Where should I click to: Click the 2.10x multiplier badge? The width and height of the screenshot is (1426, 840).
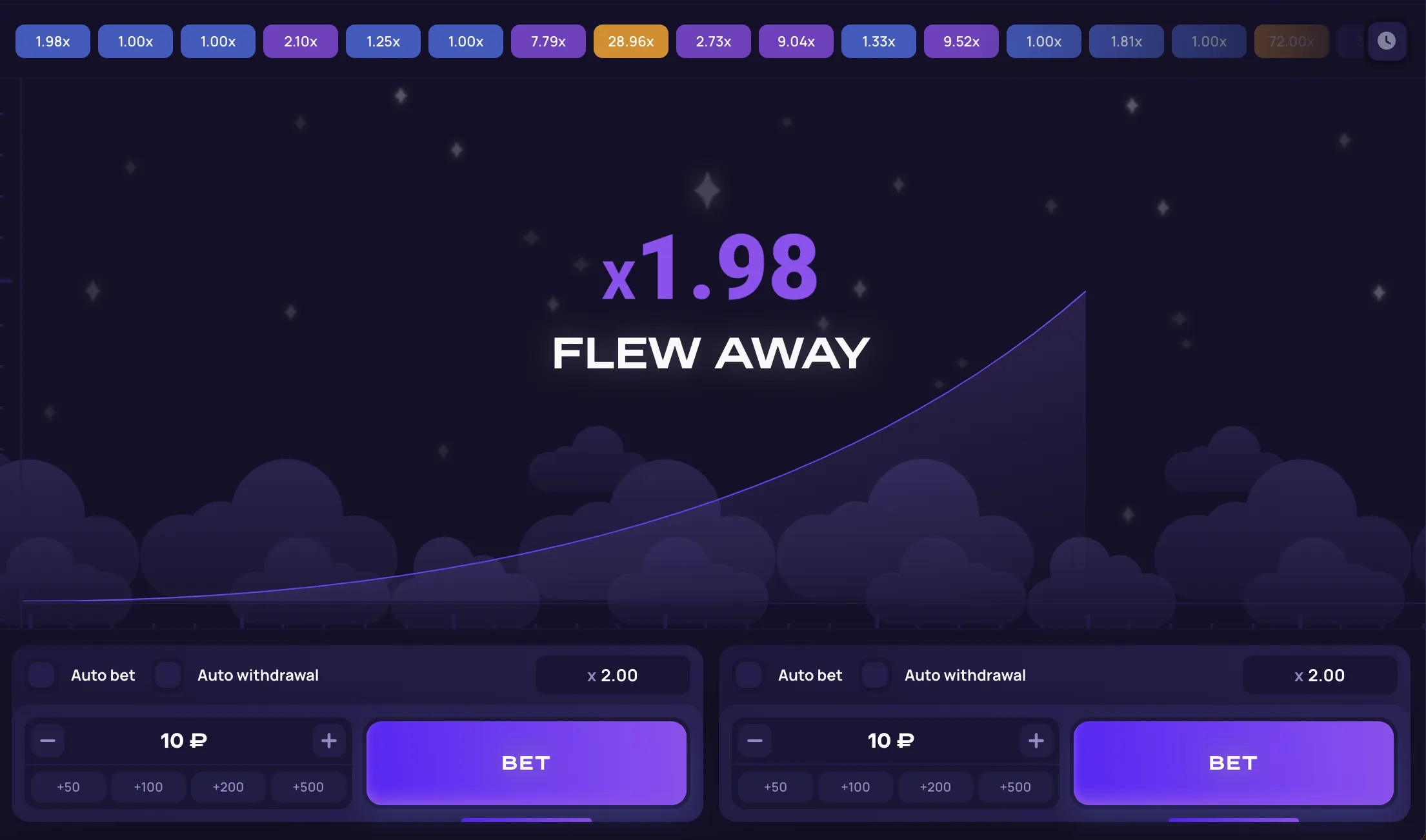301,41
